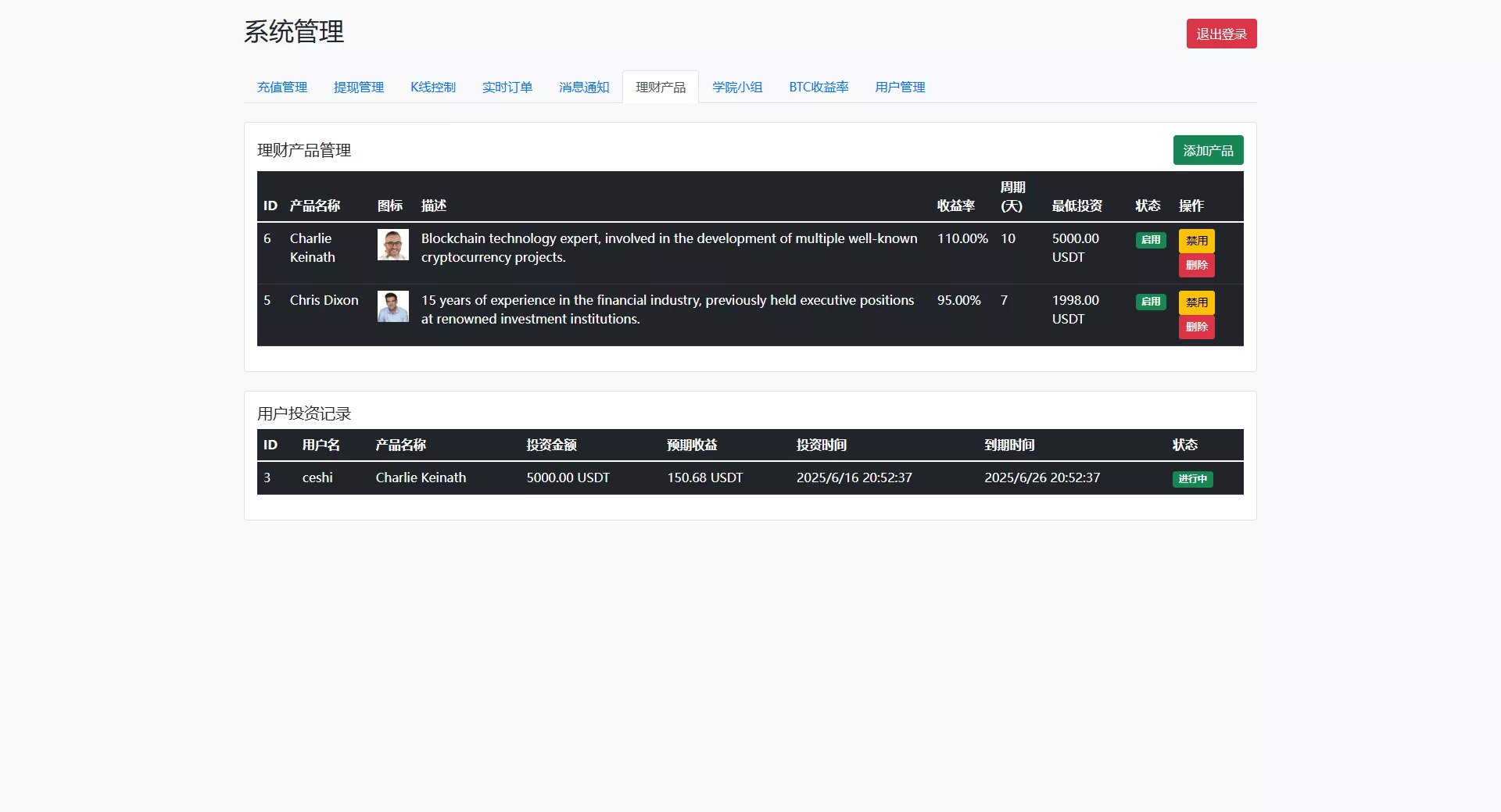Open the 充值管理 tab

pyautogui.click(x=282, y=87)
